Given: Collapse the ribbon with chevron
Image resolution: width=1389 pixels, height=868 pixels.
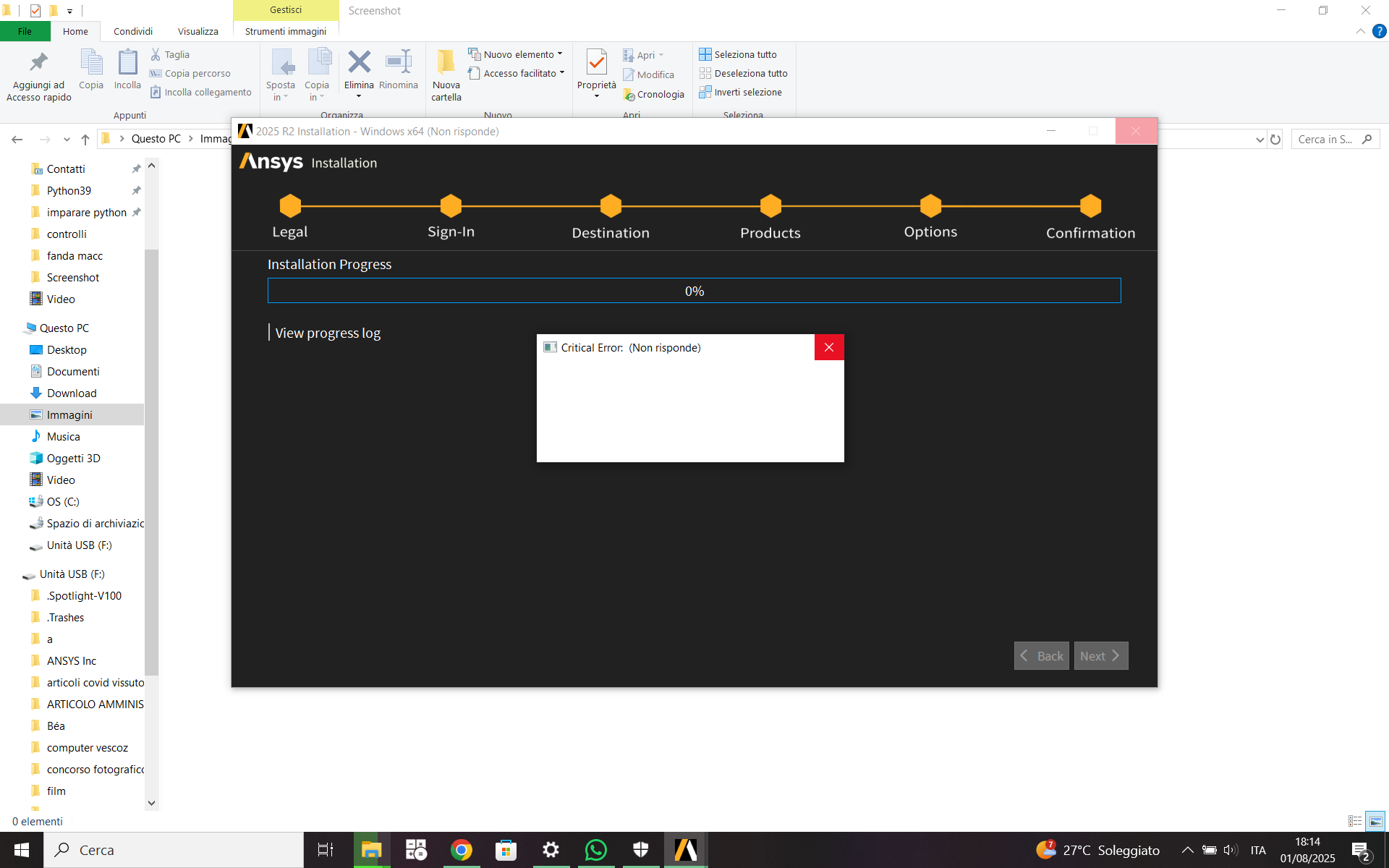Looking at the screenshot, I should point(1361,31).
